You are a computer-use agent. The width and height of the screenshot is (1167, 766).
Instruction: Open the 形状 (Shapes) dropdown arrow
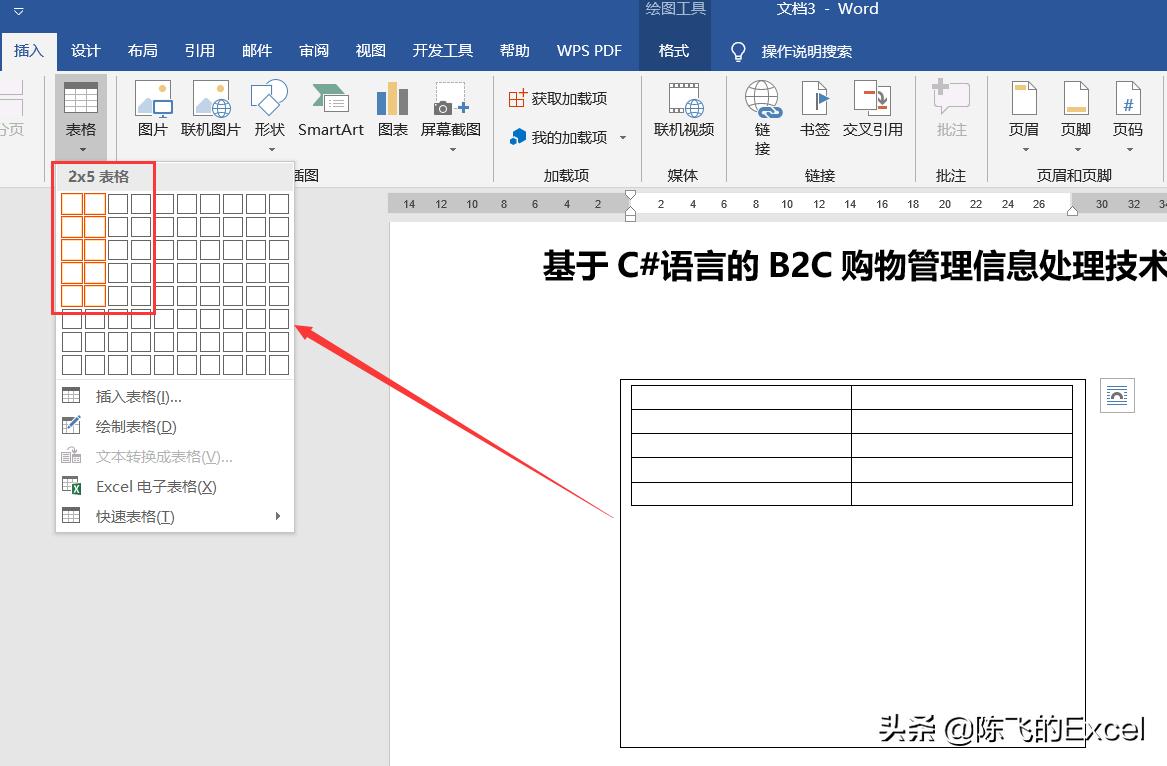tap(269, 148)
